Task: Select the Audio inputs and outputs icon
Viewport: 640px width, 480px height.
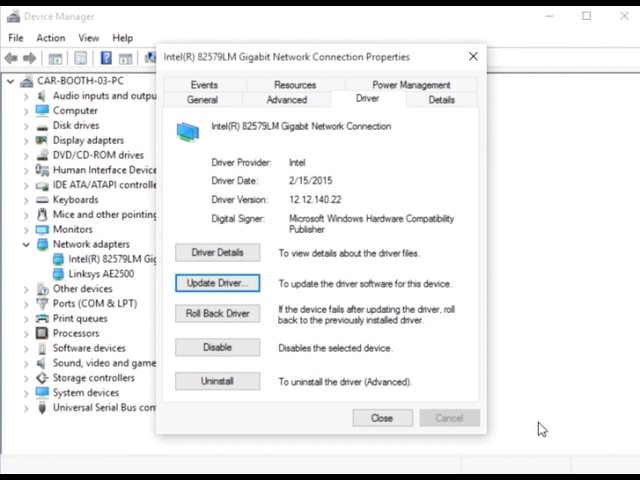Action: coord(42,96)
